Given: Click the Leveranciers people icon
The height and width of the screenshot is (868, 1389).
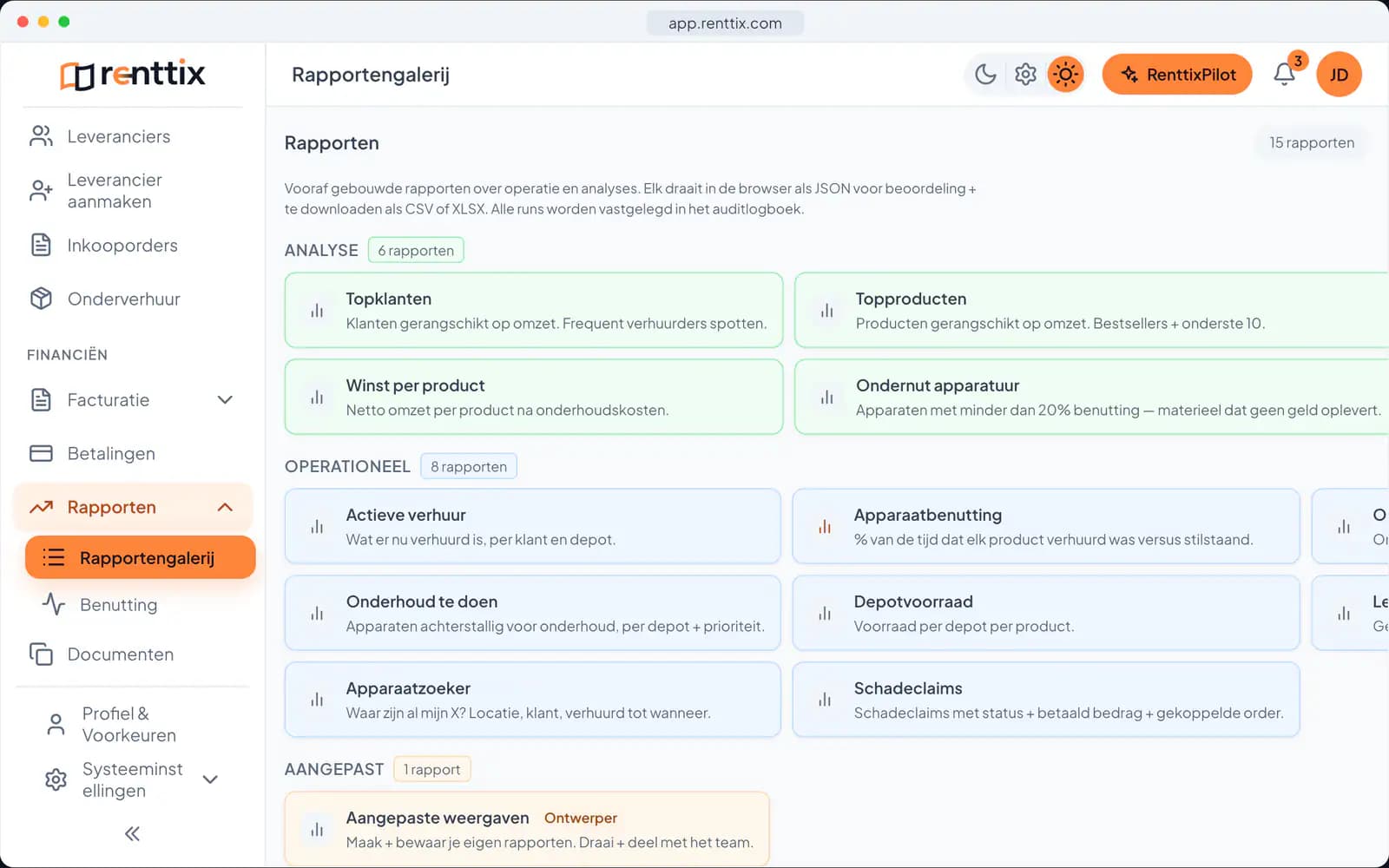Looking at the screenshot, I should [41, 136].
